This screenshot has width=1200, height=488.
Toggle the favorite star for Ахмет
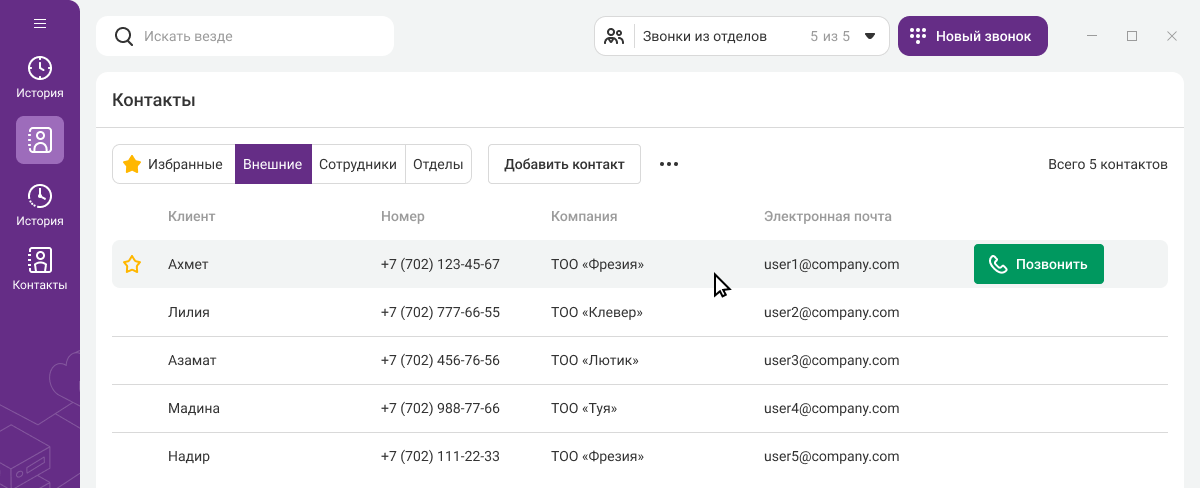coord(132,264)
